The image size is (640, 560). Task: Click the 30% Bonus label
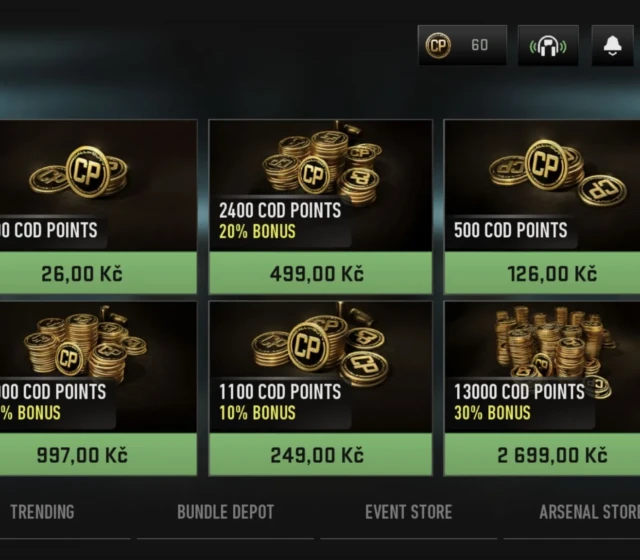tap(495, 412)
